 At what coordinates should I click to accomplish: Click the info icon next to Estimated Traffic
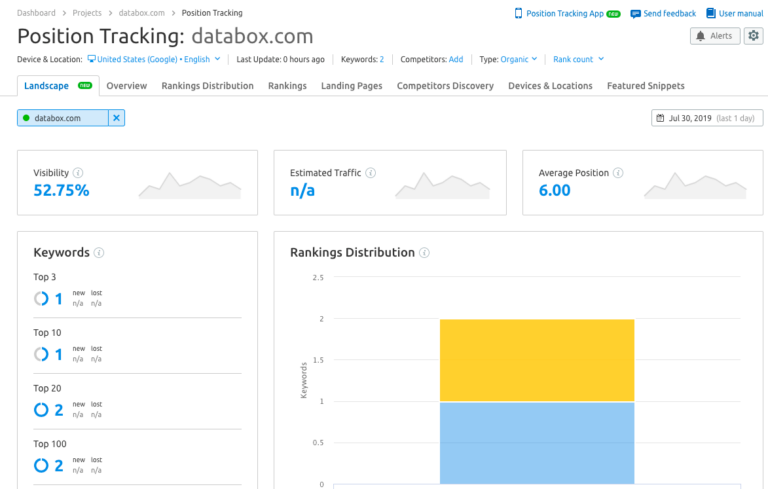(x=371, y=172)
